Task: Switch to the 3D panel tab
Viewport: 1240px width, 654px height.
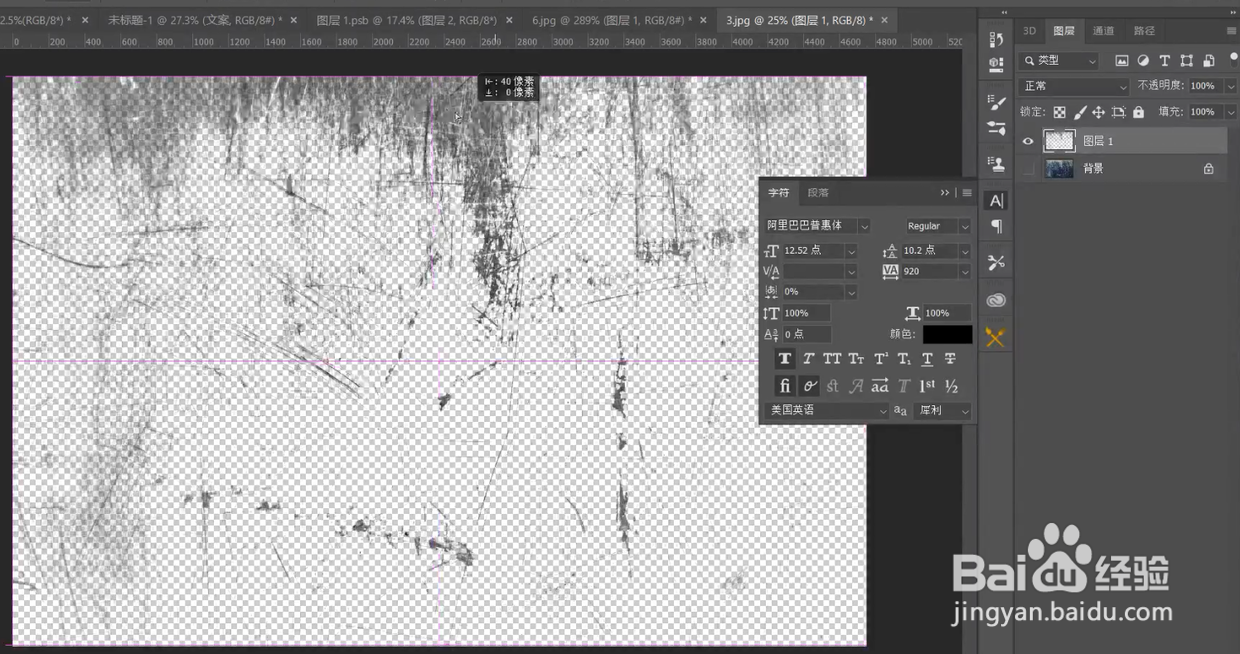Action: [x=1029, y=31]
